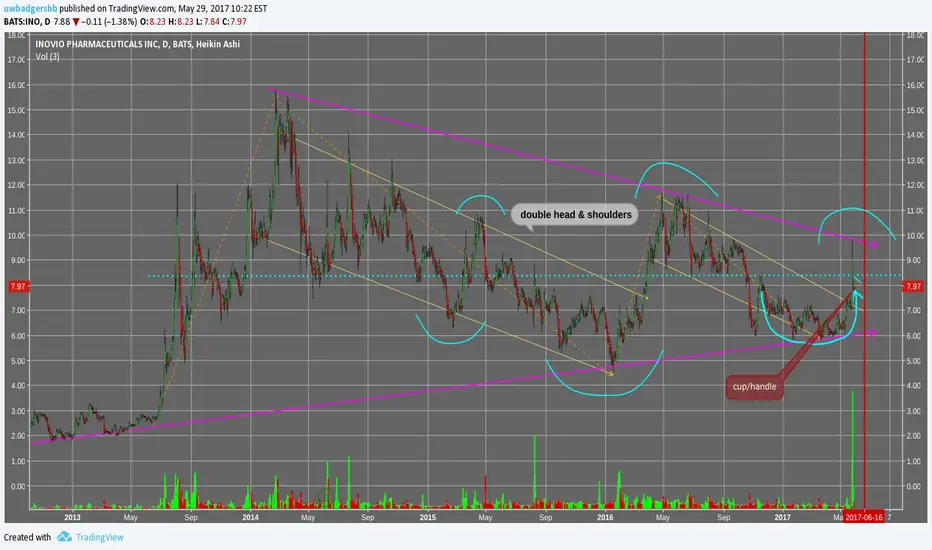
Task: Select the red 'cup/handle' callout label
Action: [754, 386]
